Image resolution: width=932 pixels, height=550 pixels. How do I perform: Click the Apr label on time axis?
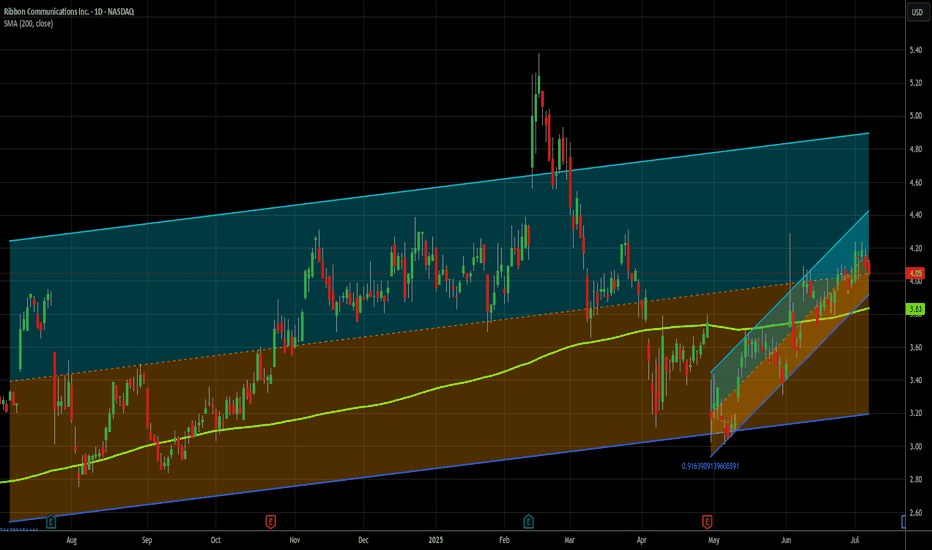tap(641, 540)
